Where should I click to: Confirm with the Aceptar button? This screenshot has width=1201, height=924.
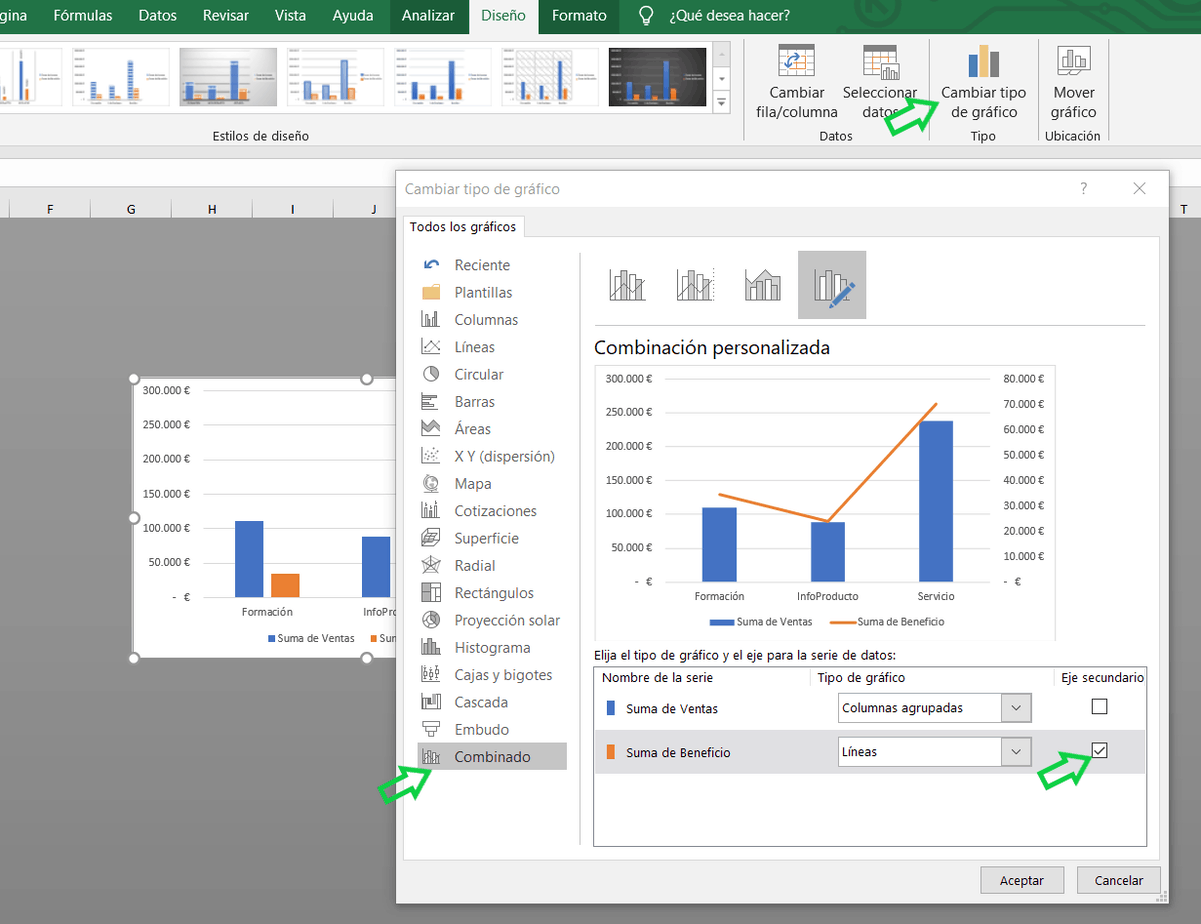[x=1021, y=880]
